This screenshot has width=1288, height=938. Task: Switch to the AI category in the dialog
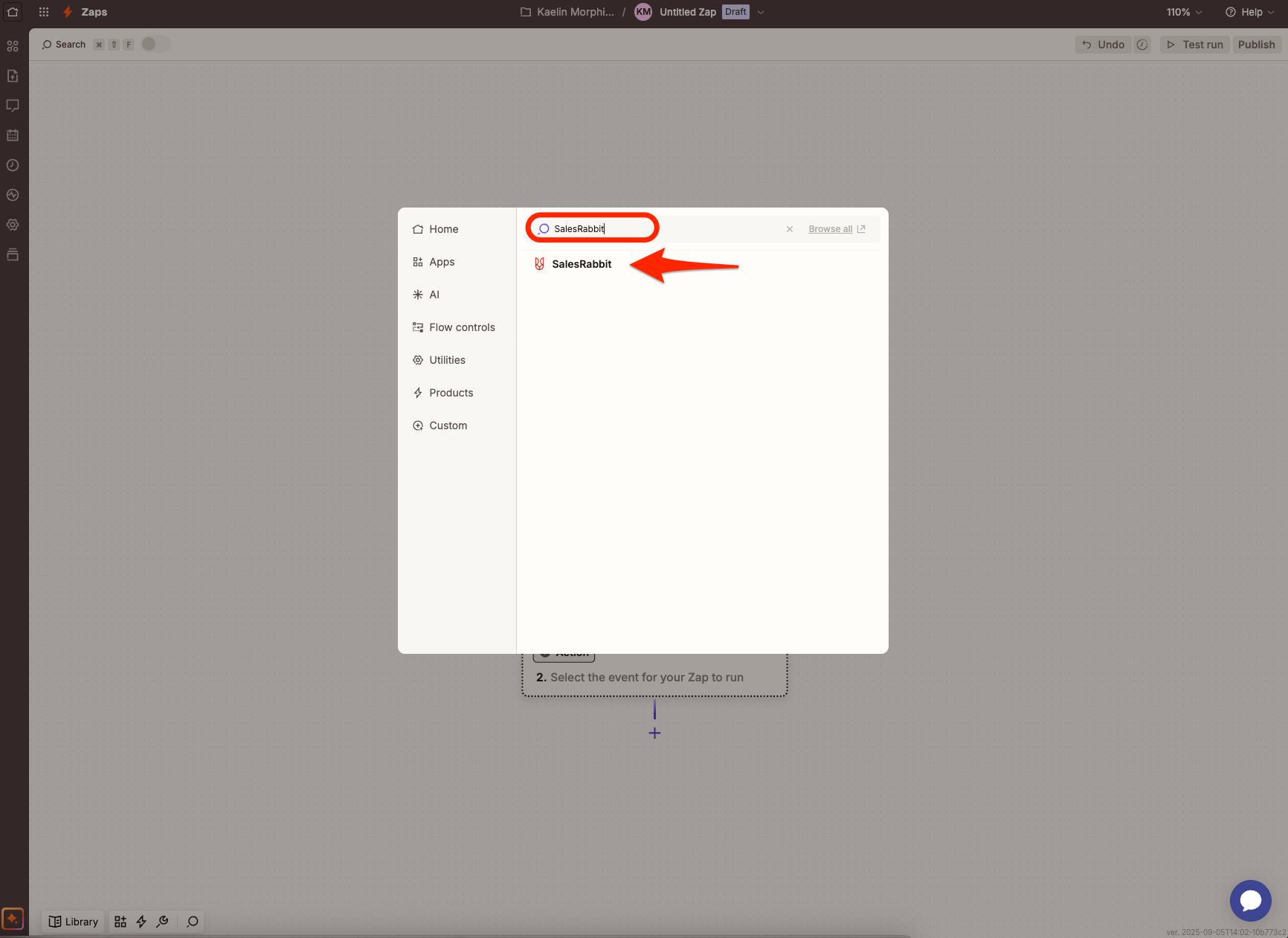[x=434, y=294]
